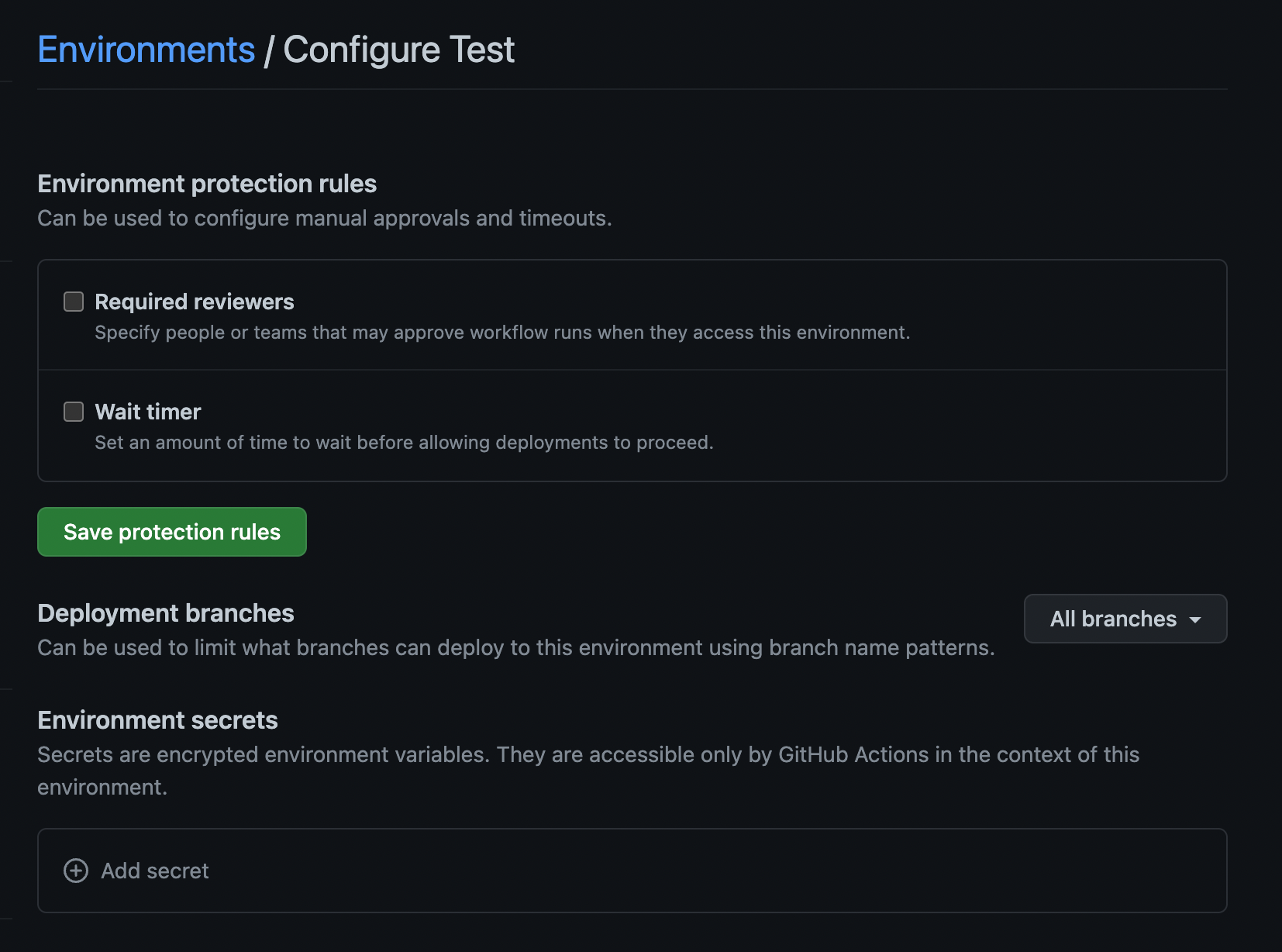Screen dimensions: 1282x952
Task: Click the slash separator in the breadcrumb
Action: 268,50
